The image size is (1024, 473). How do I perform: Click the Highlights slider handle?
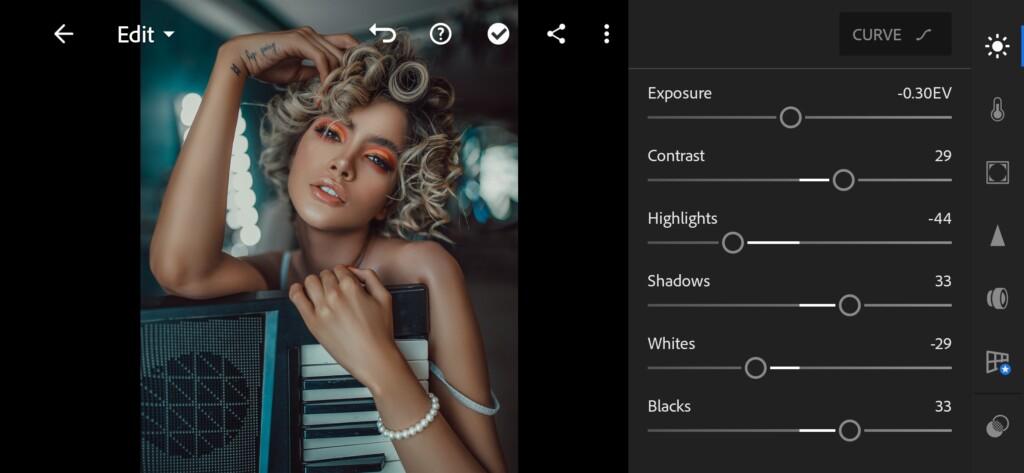733,243
